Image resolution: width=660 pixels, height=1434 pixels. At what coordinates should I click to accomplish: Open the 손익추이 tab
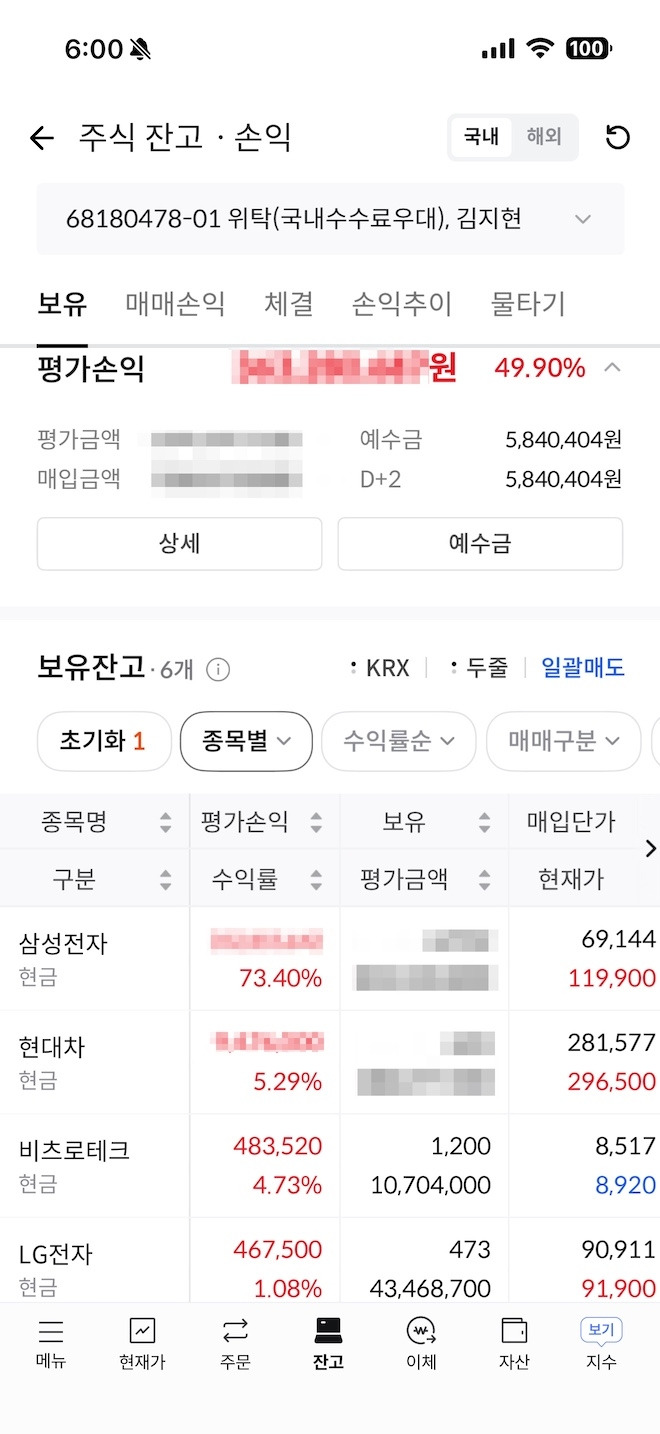coord(401,304)
